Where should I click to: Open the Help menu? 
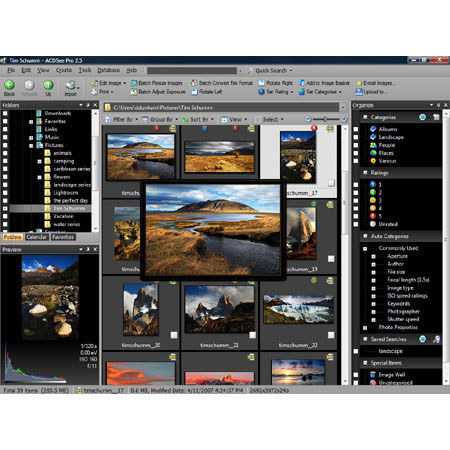[132, 70]
